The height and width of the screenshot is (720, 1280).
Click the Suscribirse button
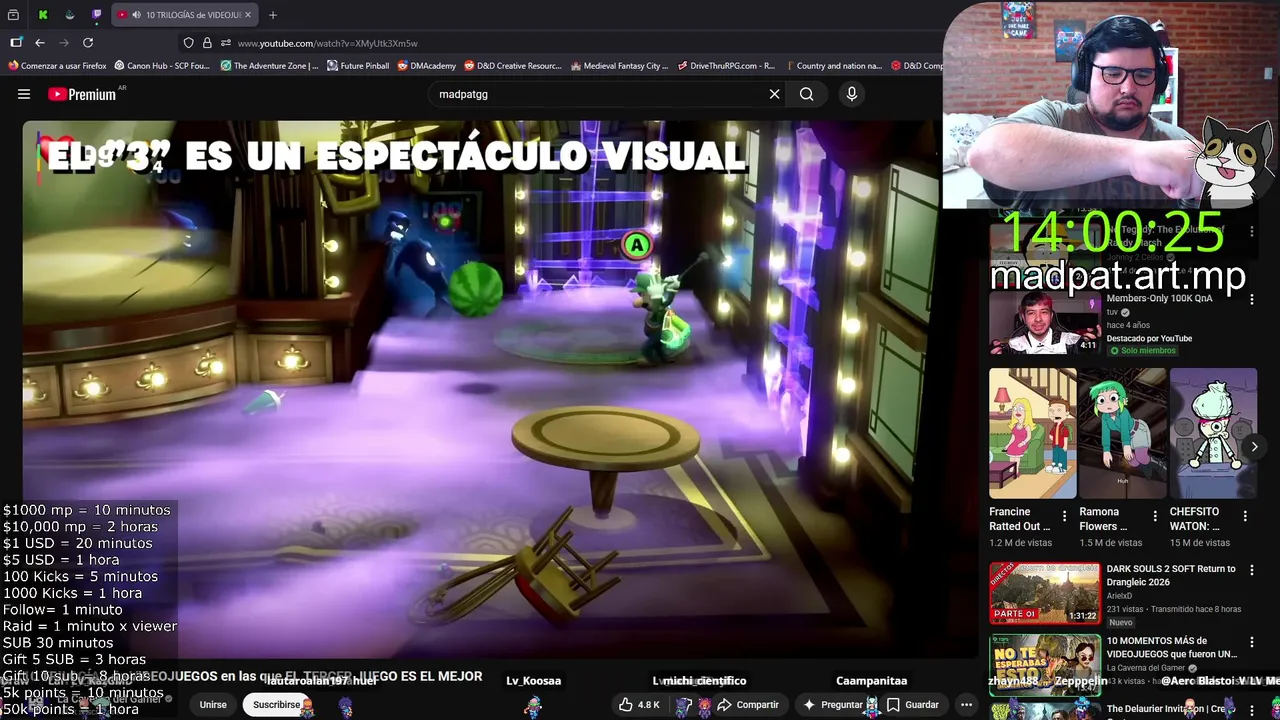click(x=277, y=705)
